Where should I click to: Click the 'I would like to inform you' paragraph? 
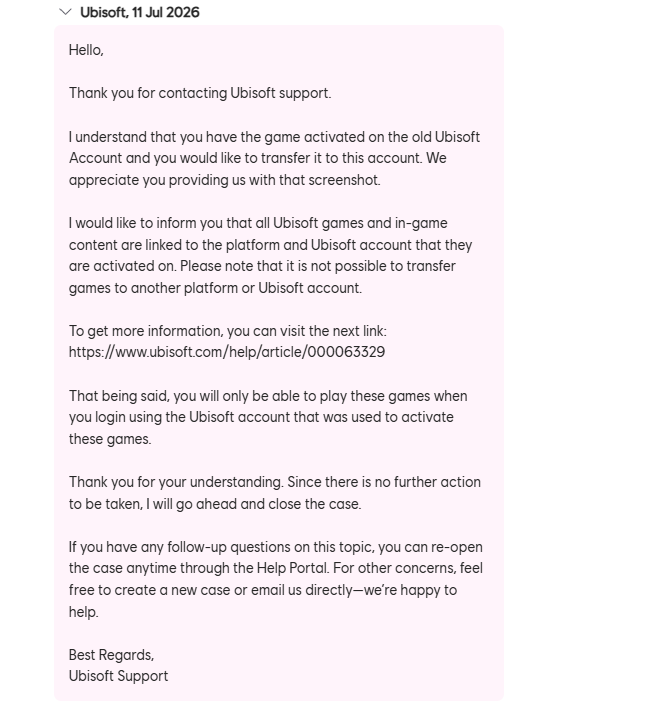270,255
